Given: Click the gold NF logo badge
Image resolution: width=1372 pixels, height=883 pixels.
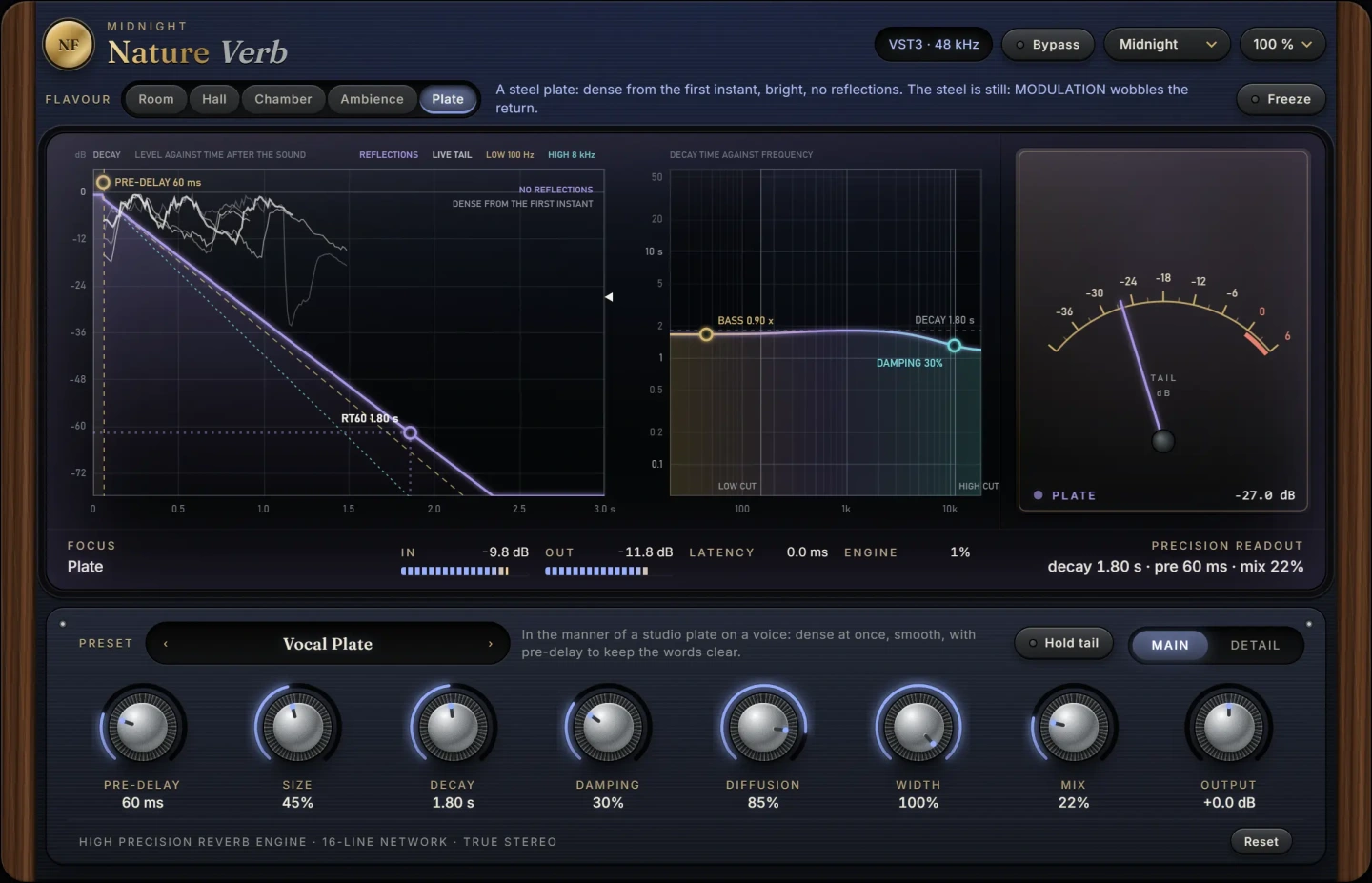Looking at the screenshot, I should 69,45.
